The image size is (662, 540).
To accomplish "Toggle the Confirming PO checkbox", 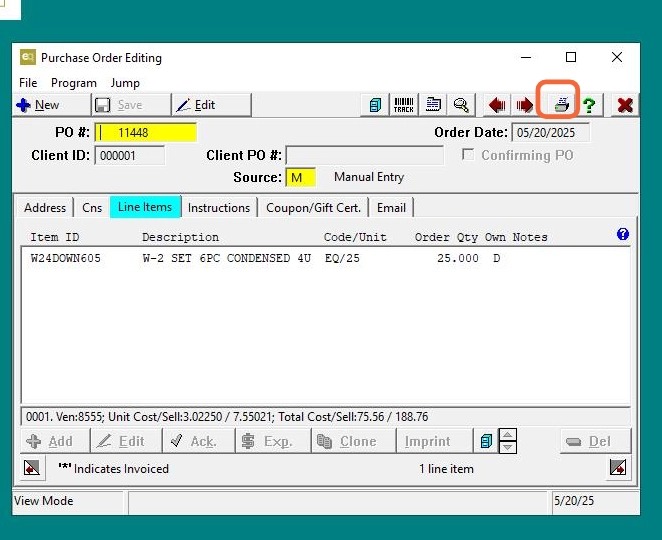I will pos(468,154).
